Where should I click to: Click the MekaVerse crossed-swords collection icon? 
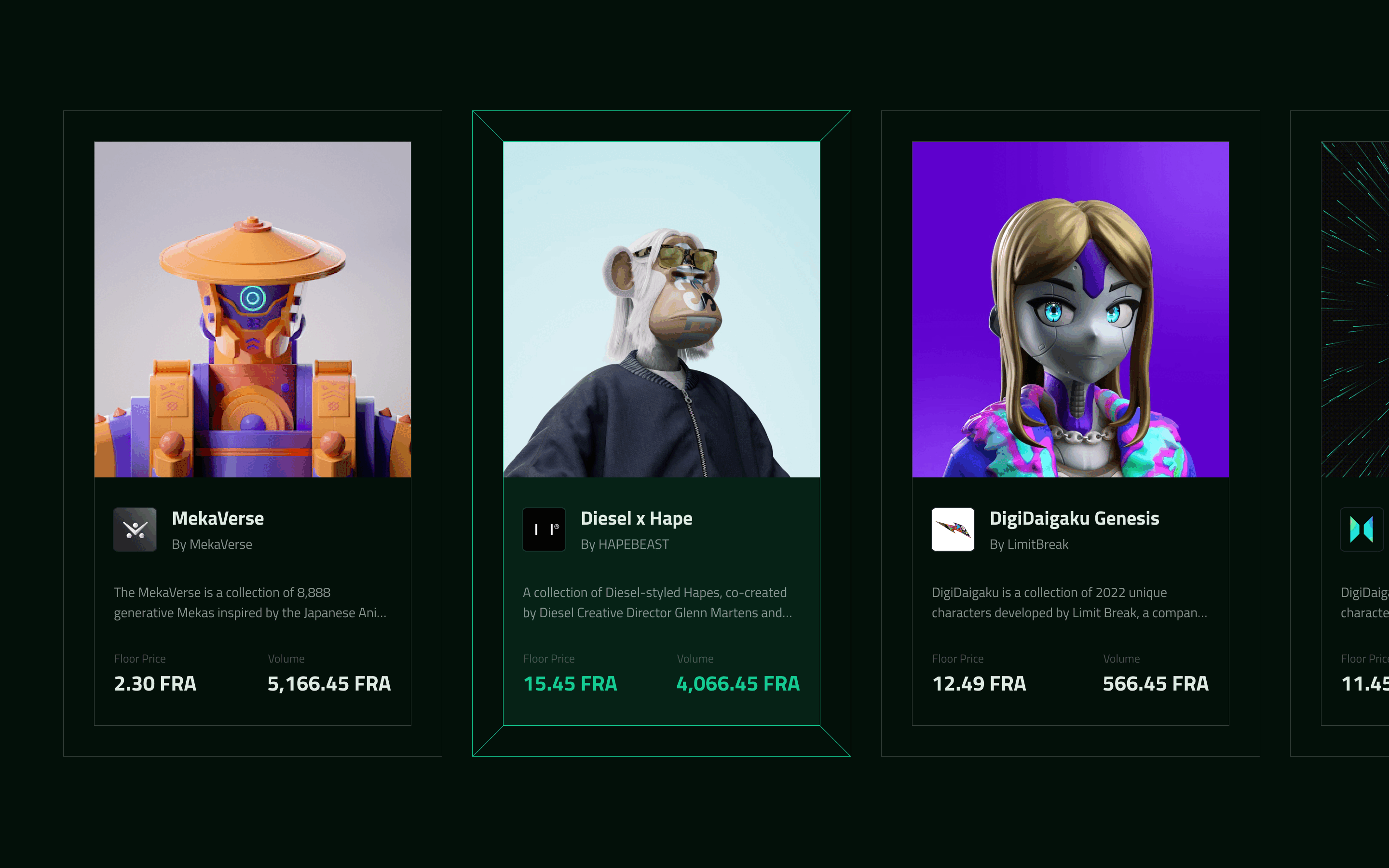point(135,529)
